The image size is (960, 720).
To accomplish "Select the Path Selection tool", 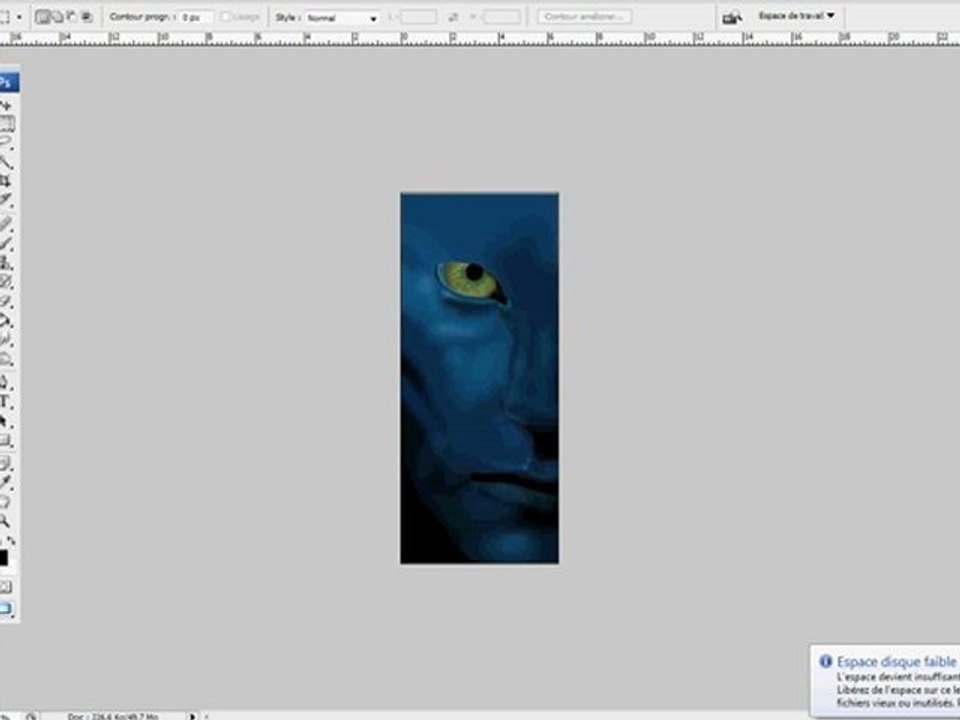I will point(6,422).
